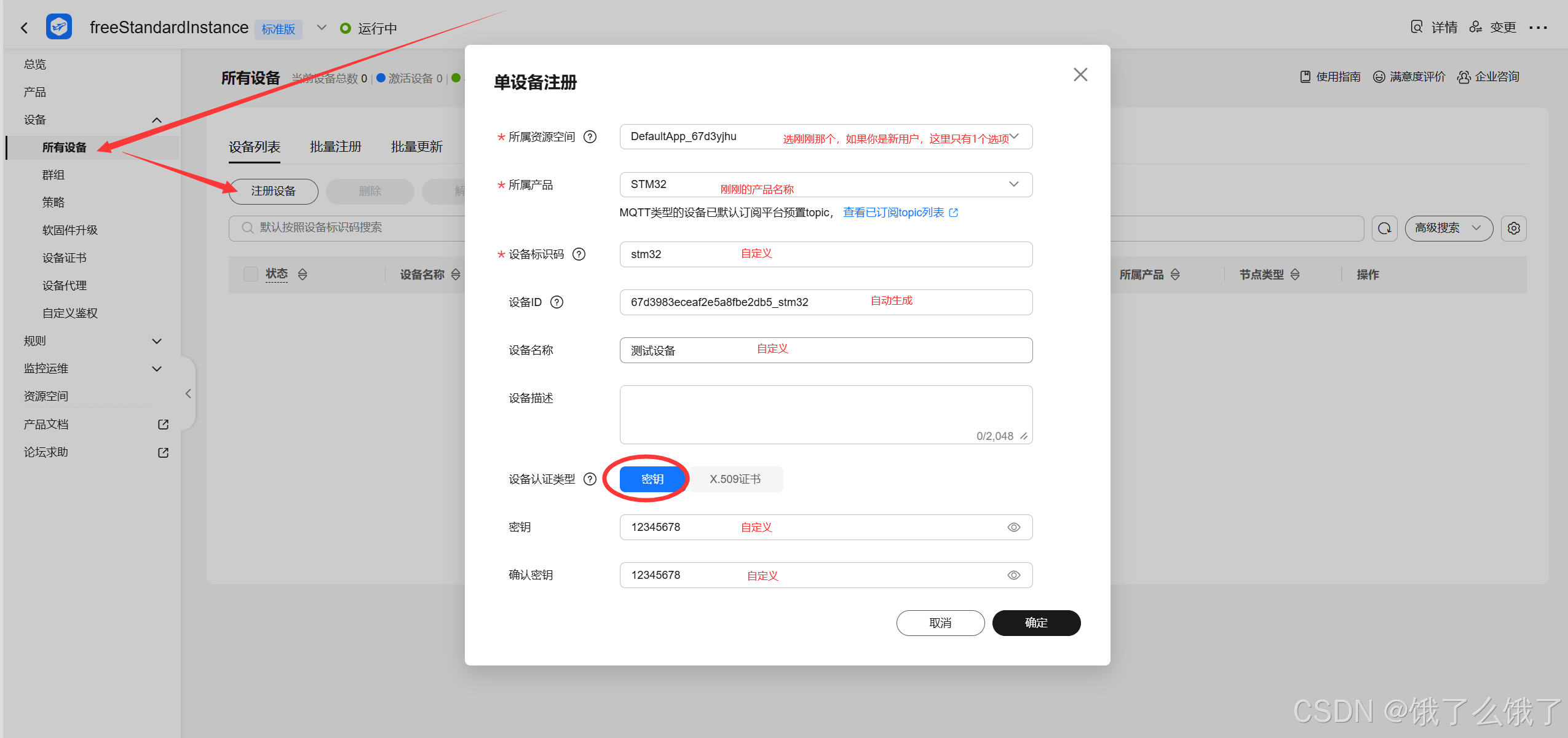The width and height of the screenshot is (1568, 738).
Task: Click the three-dots more options icon
Action: [1538, 28]
